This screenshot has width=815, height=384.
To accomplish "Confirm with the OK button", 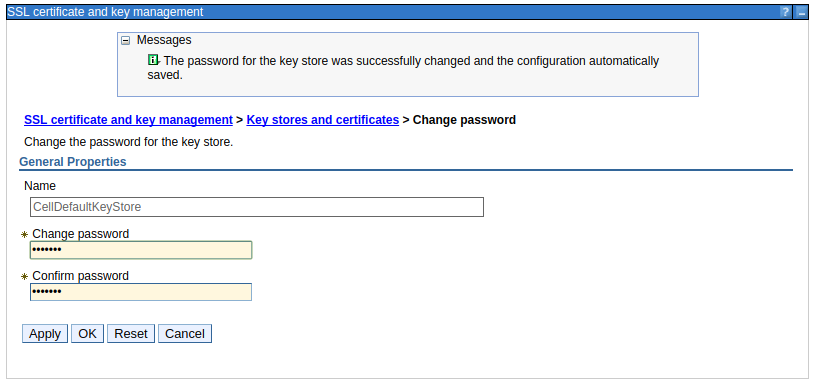I will (x=87, y=334).
